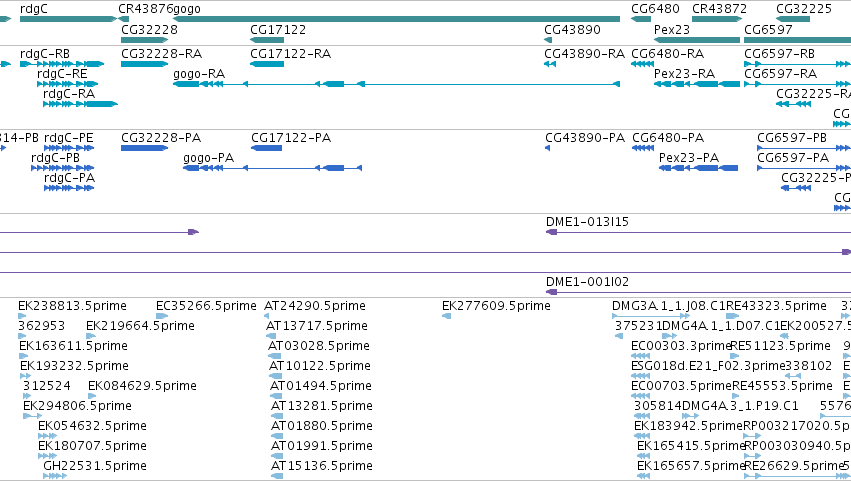
Task: Click the rdgC-RA transcript
Action: pos(80,104)
